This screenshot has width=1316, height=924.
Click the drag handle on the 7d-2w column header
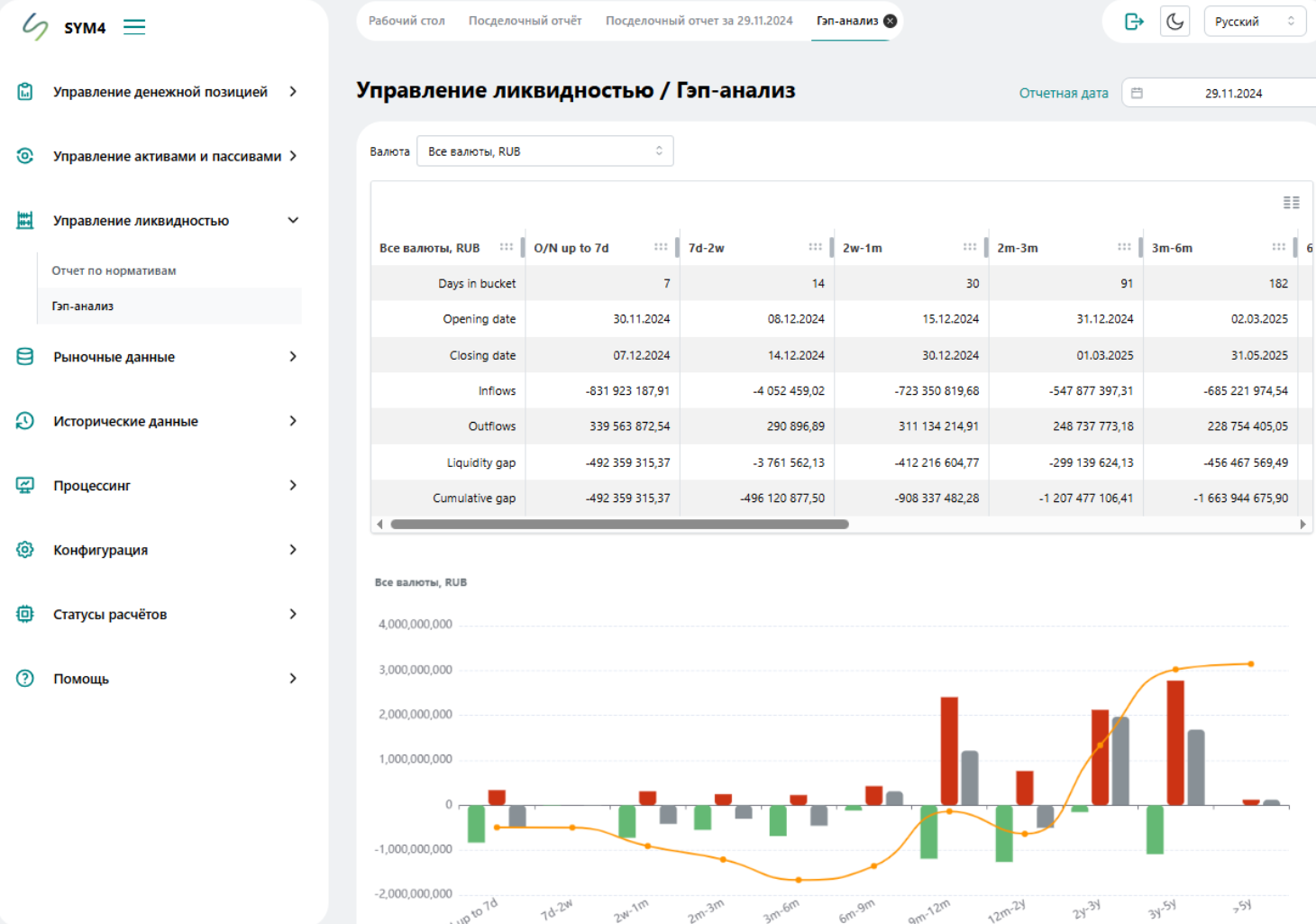[815, 247]
